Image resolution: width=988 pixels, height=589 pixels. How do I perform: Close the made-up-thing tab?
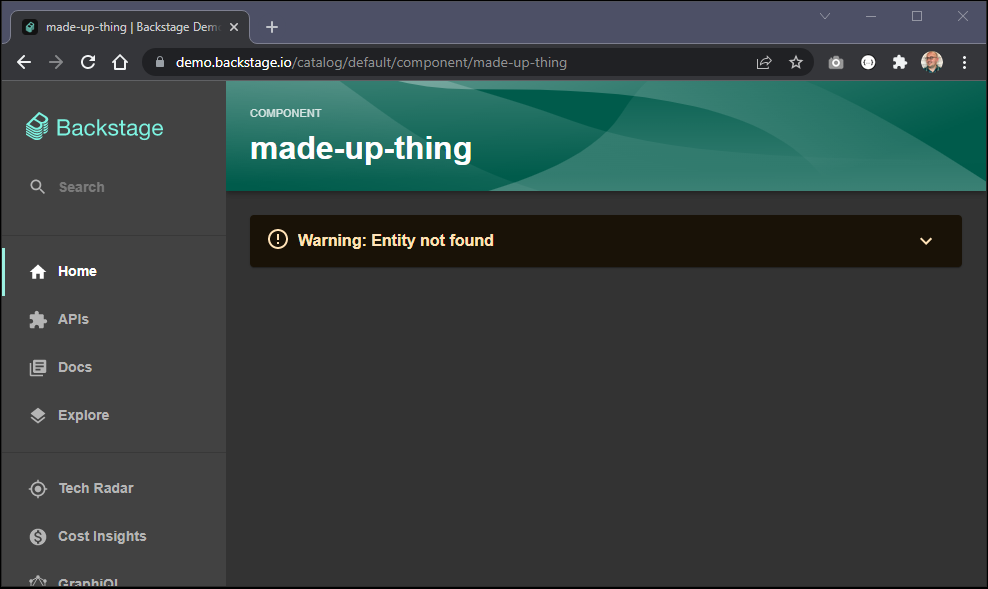click(x=234, y=27)
